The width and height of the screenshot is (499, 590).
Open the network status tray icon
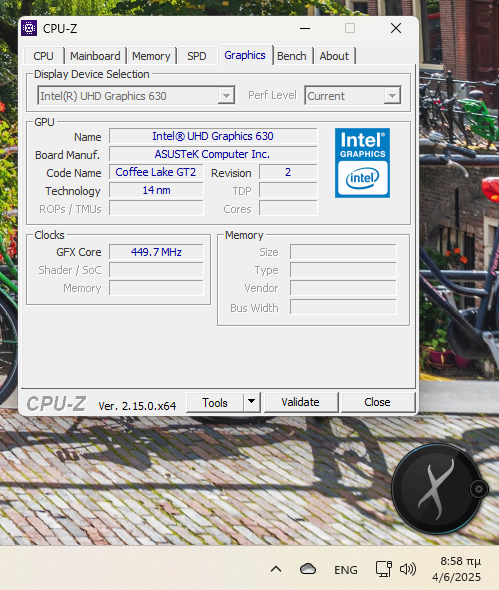coord(384,569)
